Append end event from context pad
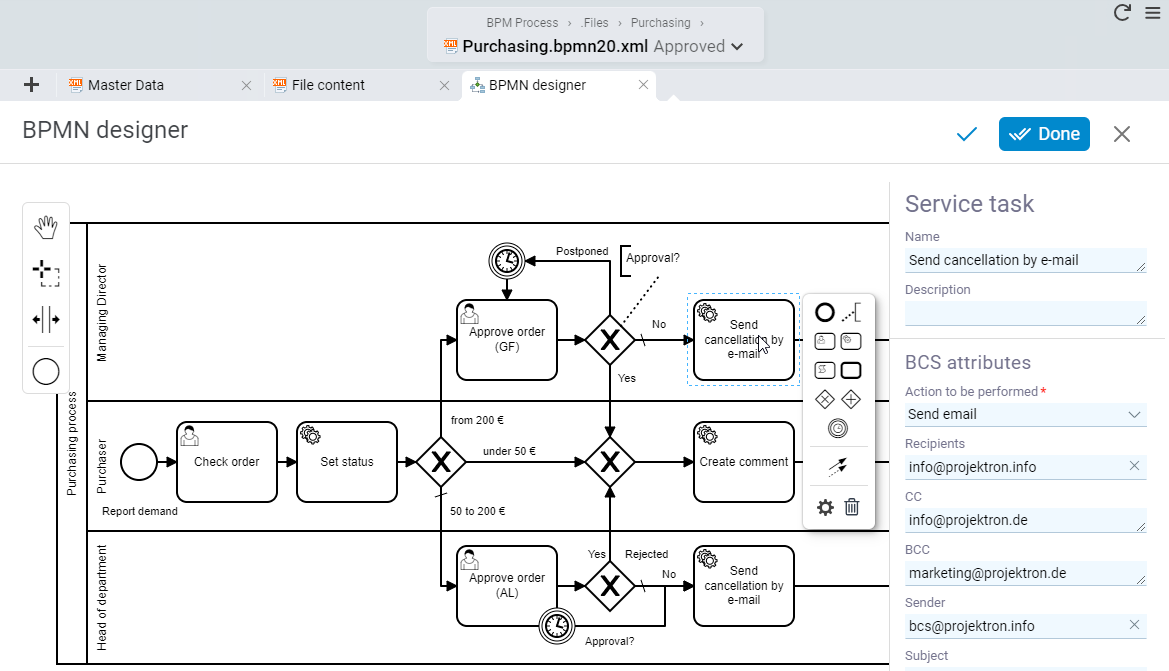Viewport: 1169px width, 671px height. [825, 312]
